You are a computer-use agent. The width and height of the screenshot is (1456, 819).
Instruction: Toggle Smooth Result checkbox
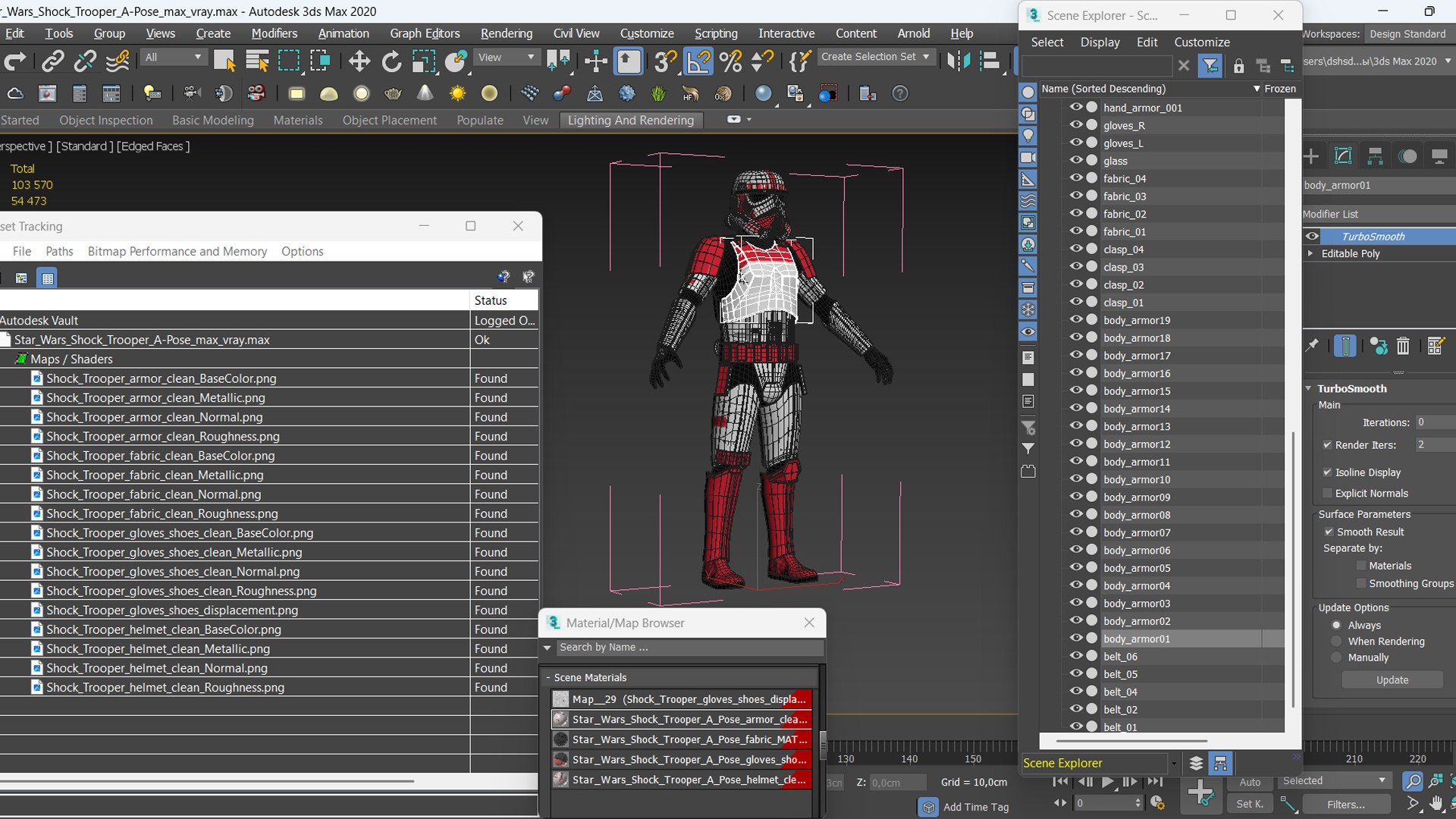coord(1329,532)
